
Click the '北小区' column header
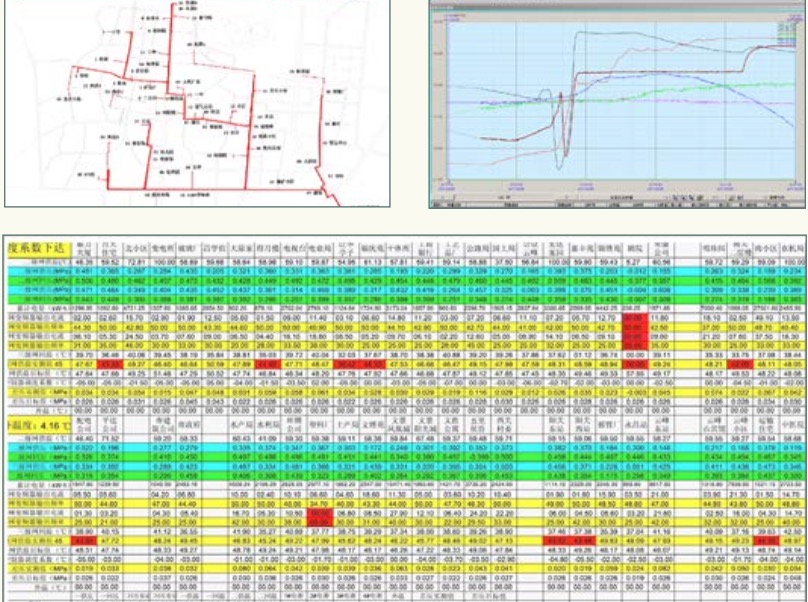pos(134,247)
